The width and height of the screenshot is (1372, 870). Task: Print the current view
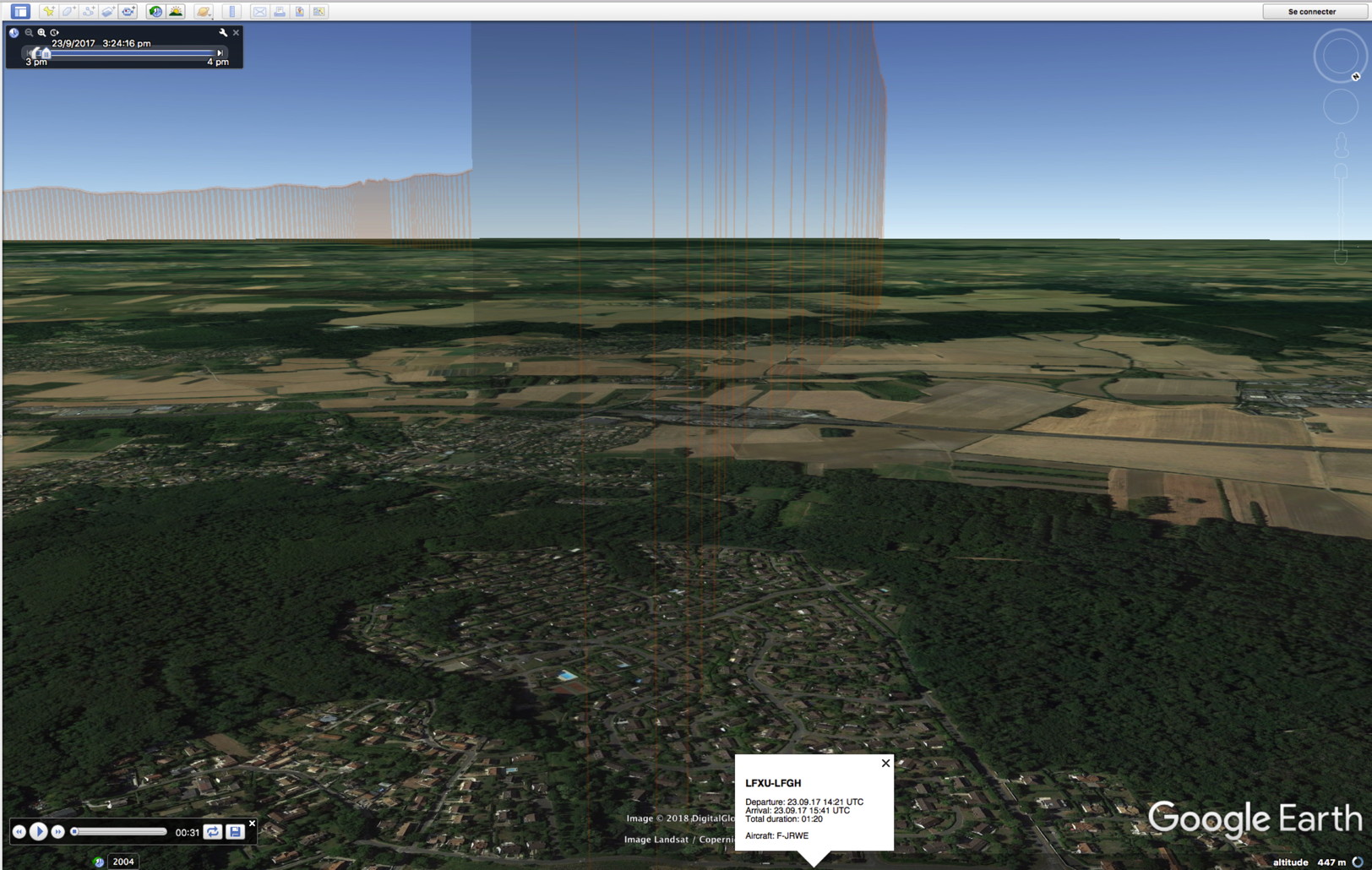tap(279, 11)
